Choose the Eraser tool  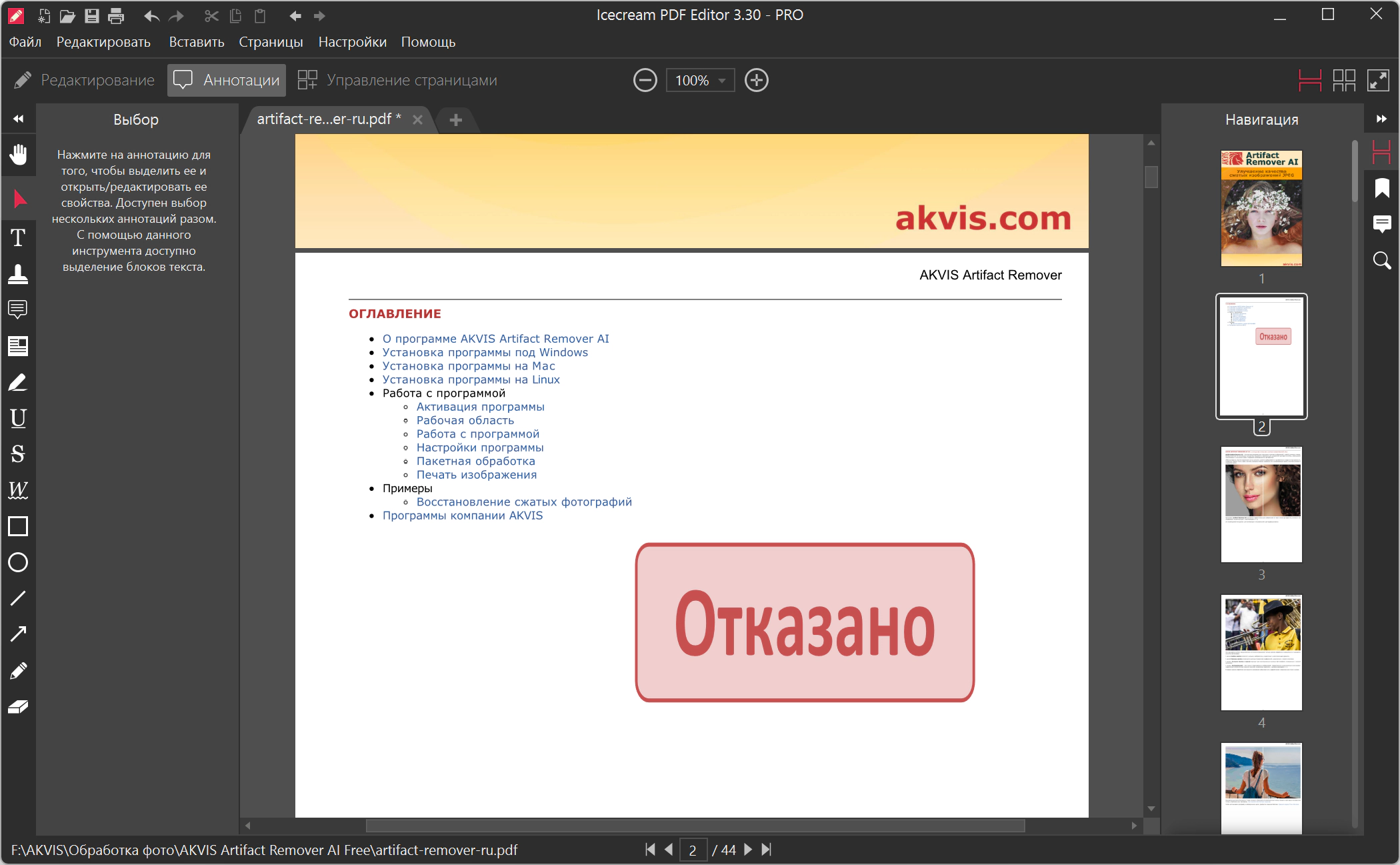click(x=18, y=706)
